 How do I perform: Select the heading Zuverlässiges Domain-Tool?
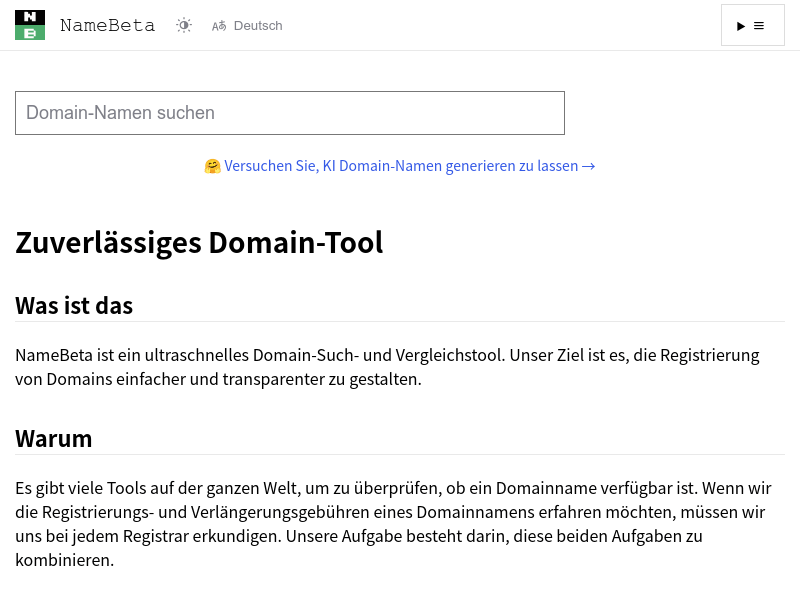199,242
